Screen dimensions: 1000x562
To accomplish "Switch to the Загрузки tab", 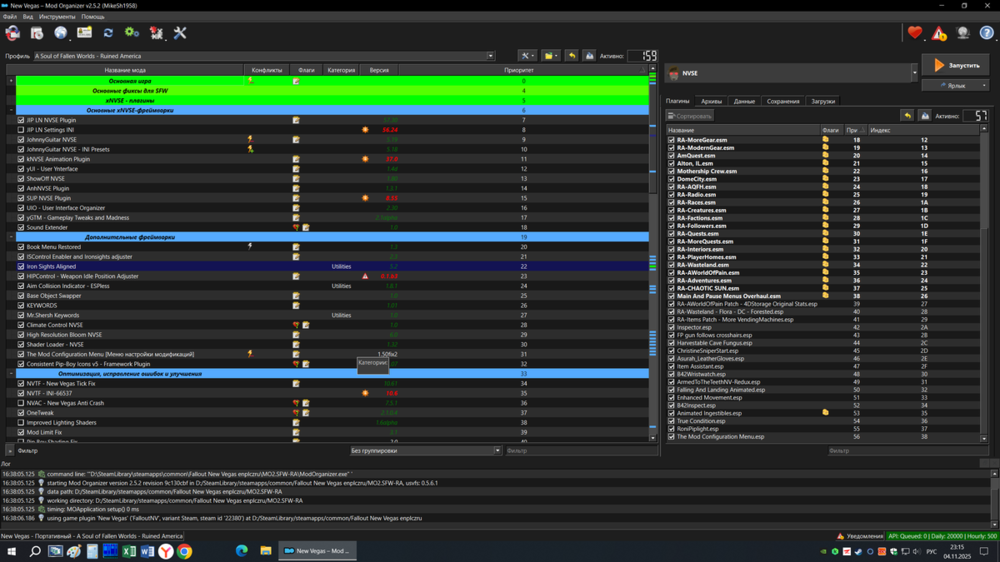I will (x=823, y=101).
